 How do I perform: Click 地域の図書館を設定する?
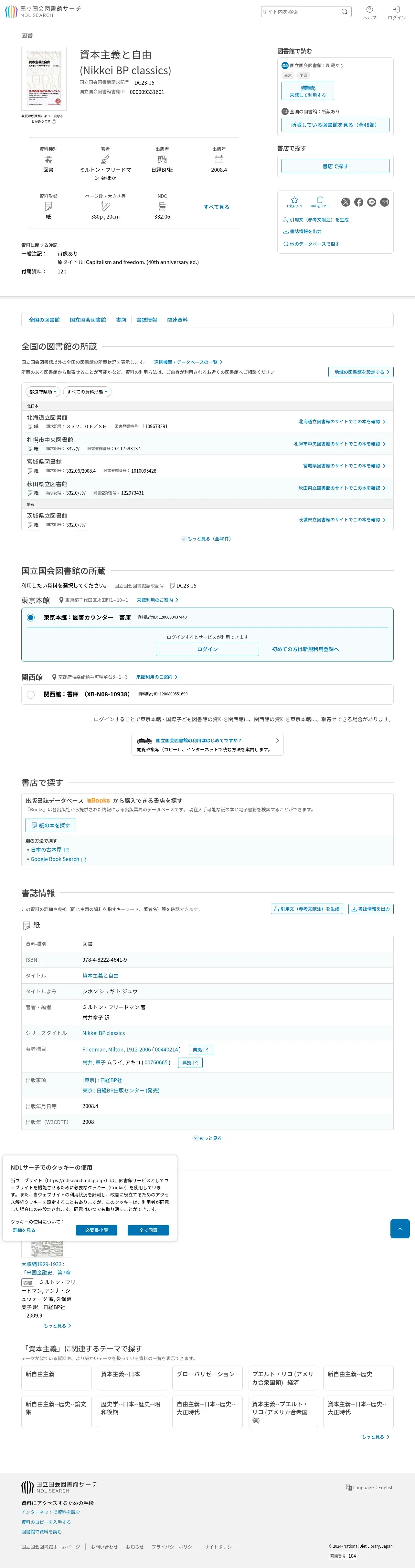pos(361,372)
